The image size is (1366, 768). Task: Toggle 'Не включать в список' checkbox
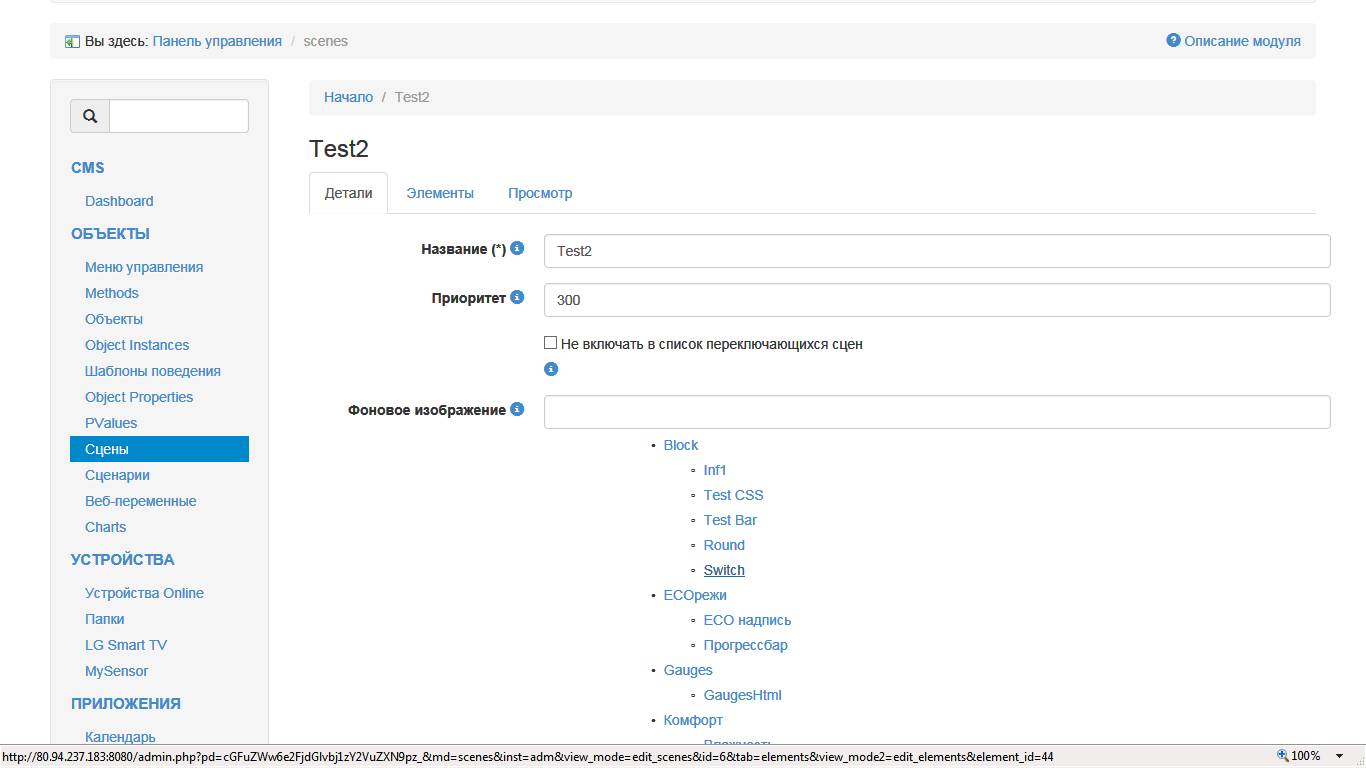pyautogui.click(x=550, y=343)
